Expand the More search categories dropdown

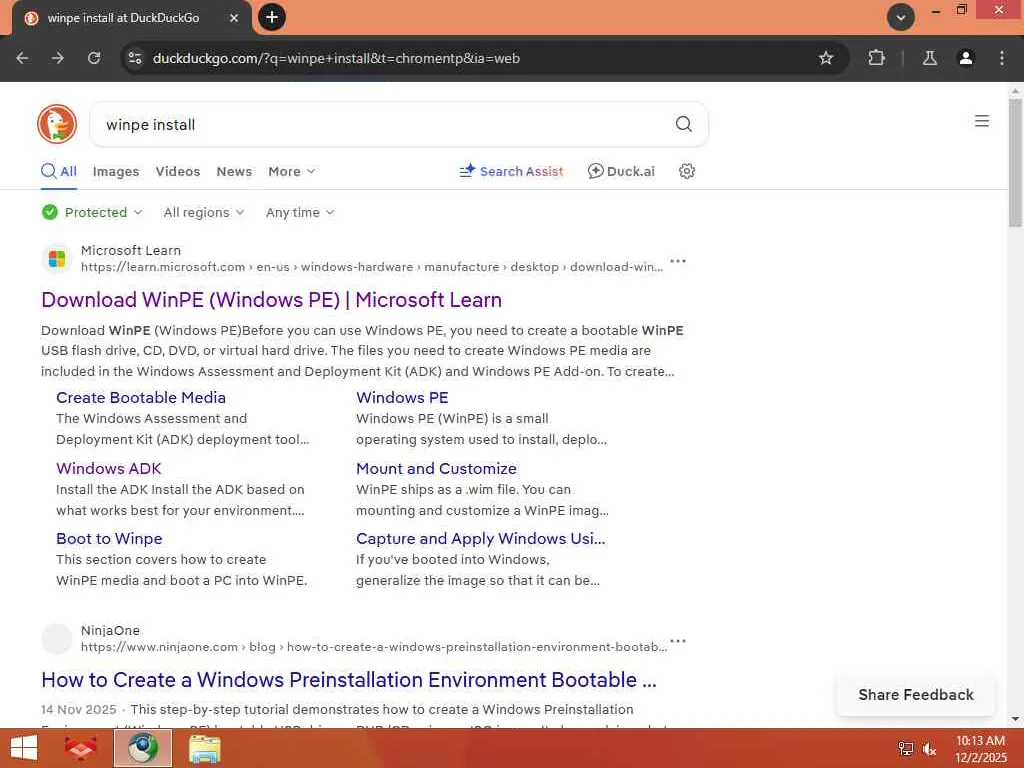[x=291, y=171]
